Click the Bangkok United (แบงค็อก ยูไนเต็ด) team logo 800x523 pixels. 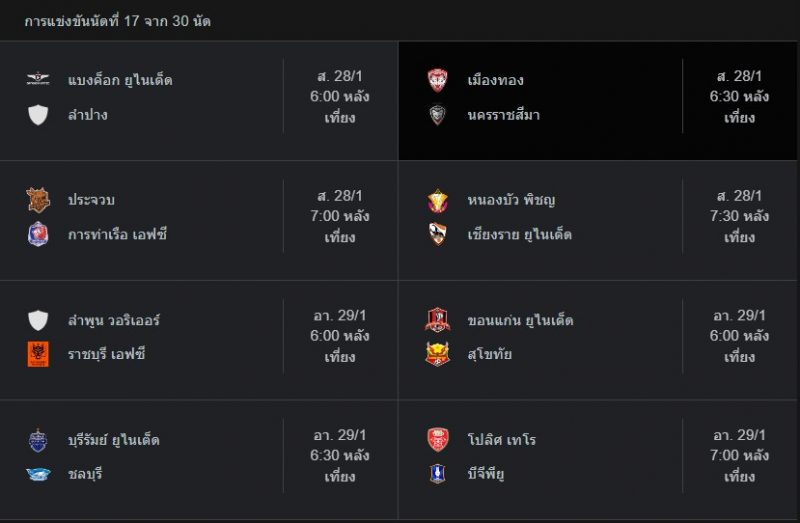(x=38, y=79)
